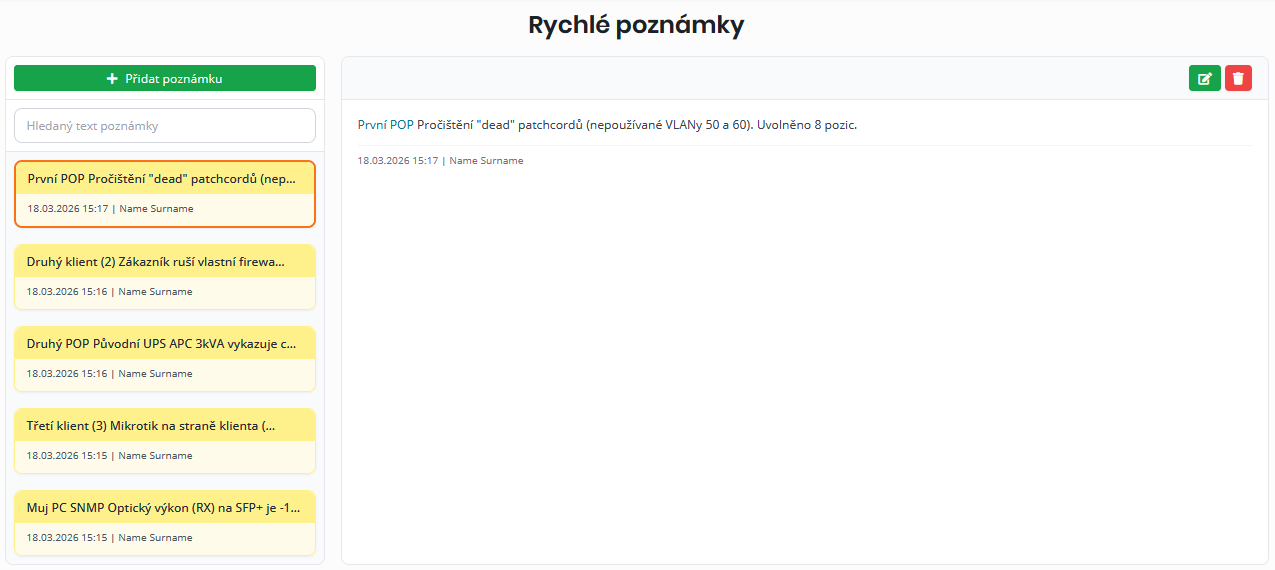Follow the "První POP" link in note detail
Screen dimensions: 1275x570
point(385,125)
